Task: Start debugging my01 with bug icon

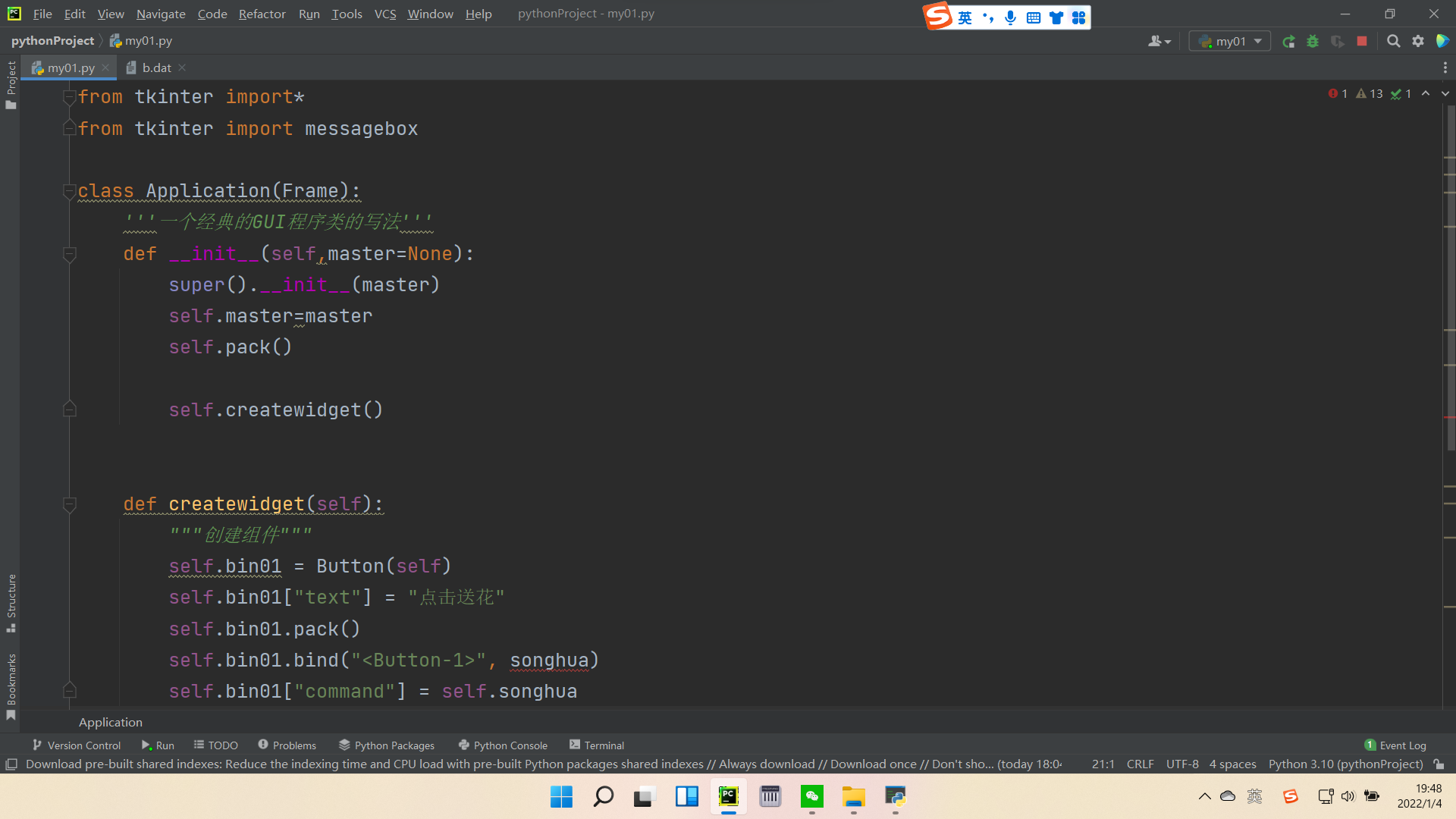Action: tap(1313, 42)
